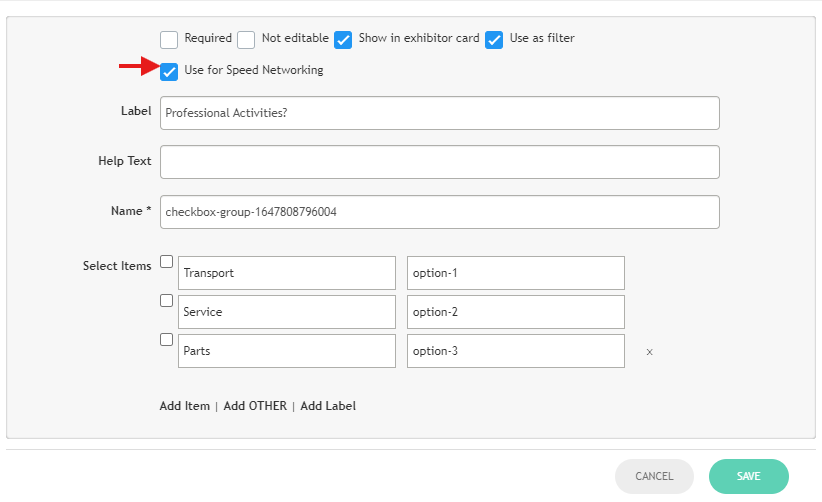Click the option-1 value field
822x502 pixels.
[515, 273]
